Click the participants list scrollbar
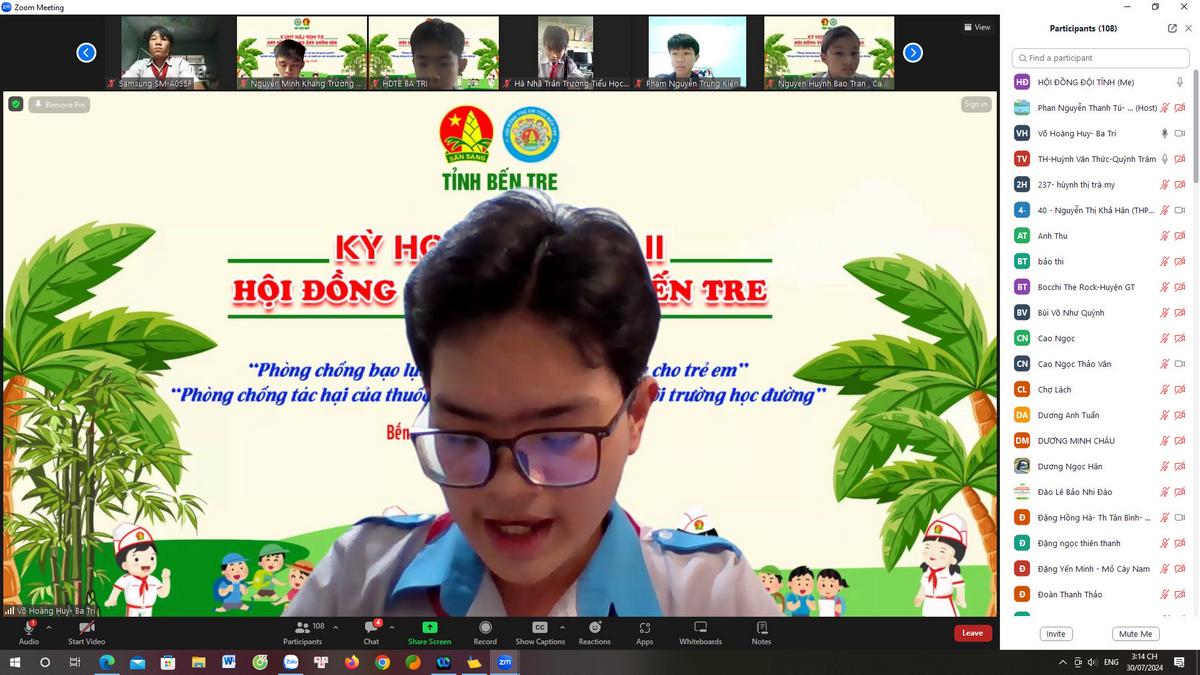Screen dimensions: 1200x675 pos(1194,130)
